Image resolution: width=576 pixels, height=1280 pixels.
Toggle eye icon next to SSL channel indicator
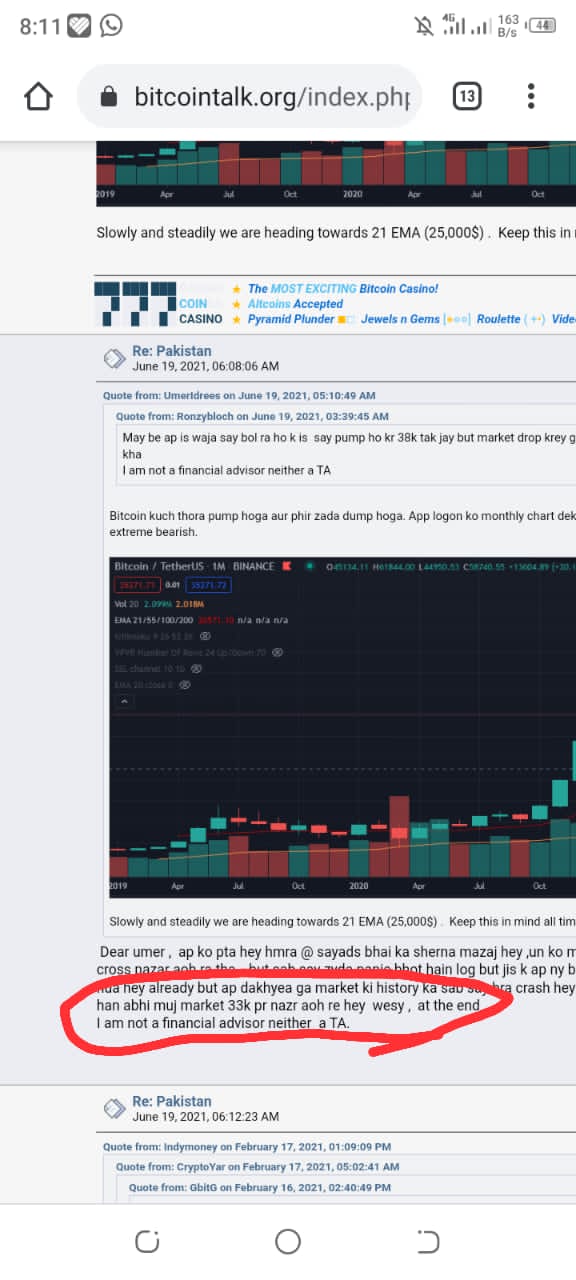click(x=196, y=668)
